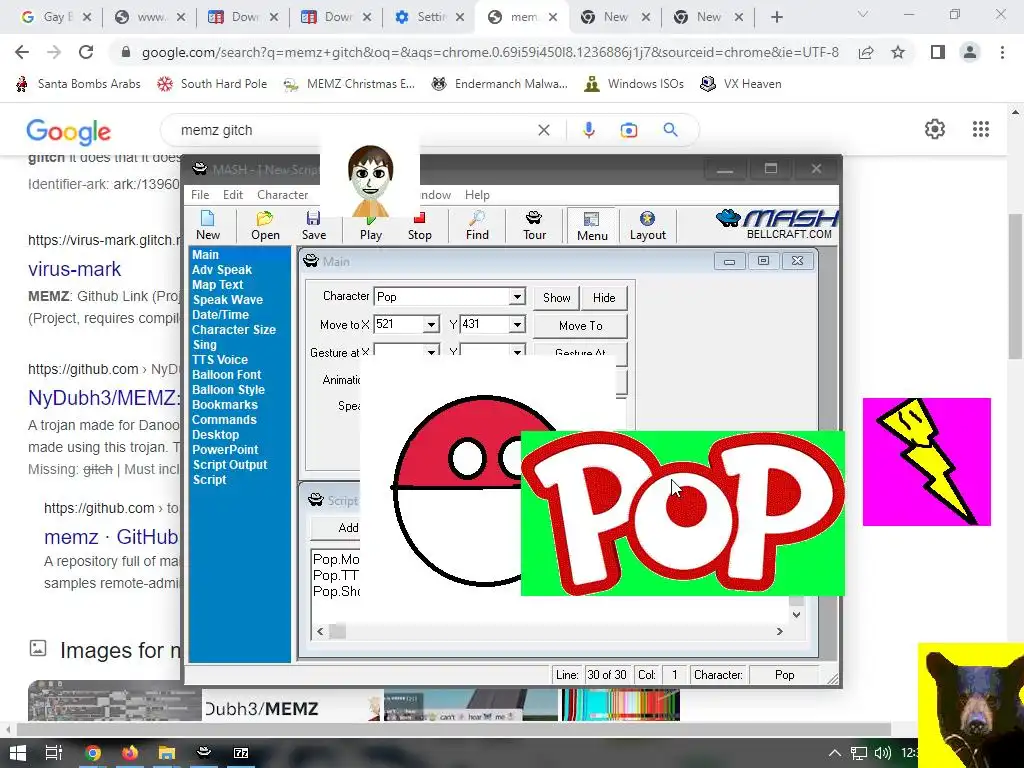Stop script playback in MASH
The height and width of the screenshot is (768, 1024).
419,226
